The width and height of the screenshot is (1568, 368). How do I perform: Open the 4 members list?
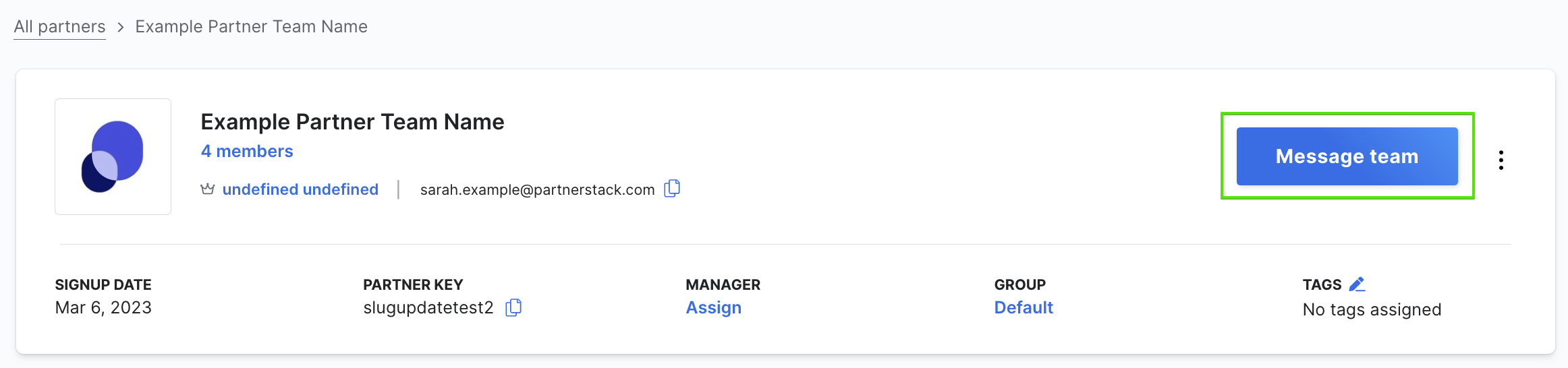pyautogui.click(x=247, y=151)
